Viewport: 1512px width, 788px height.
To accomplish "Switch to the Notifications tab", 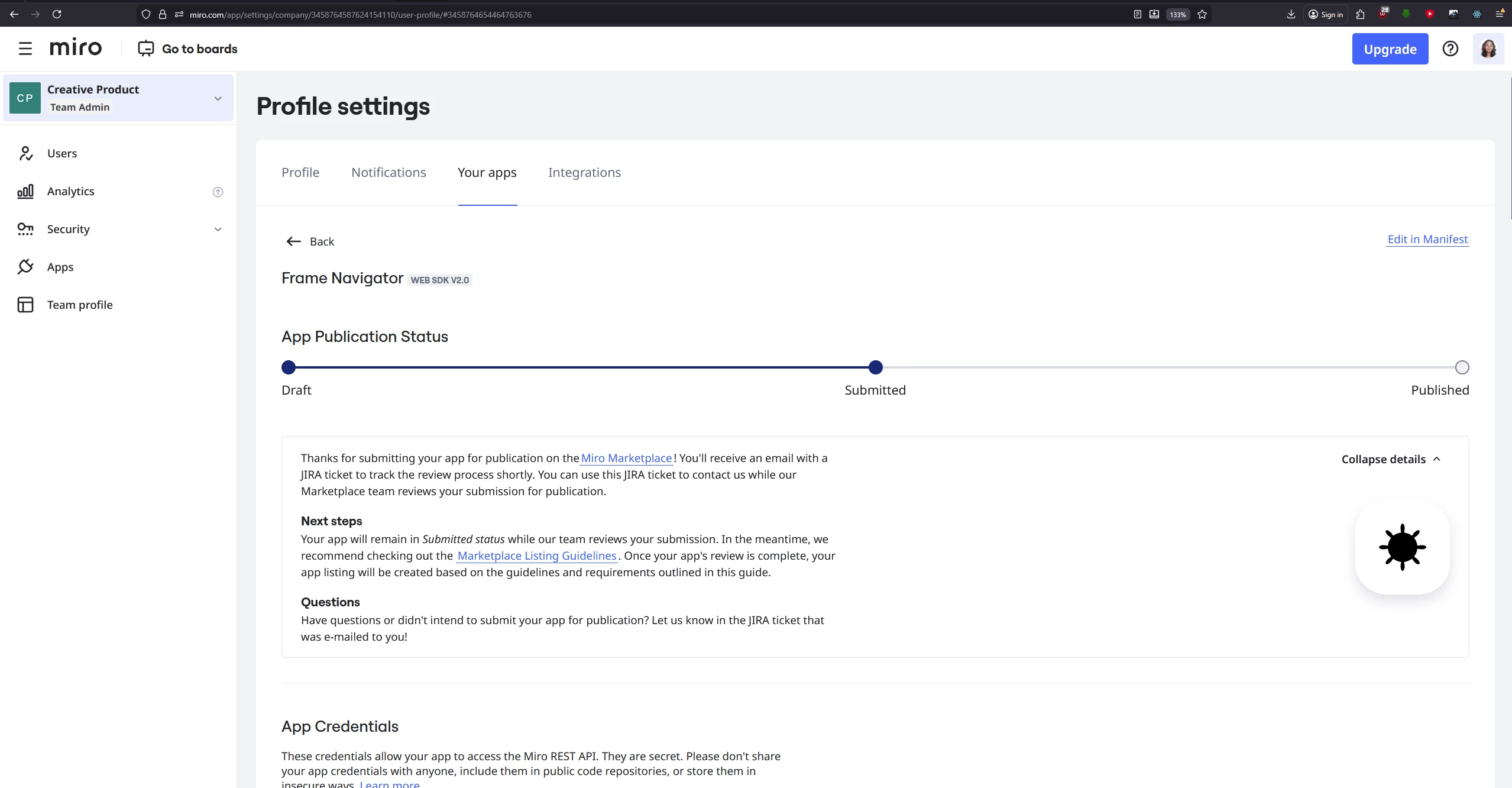I will tap(388, 173).
